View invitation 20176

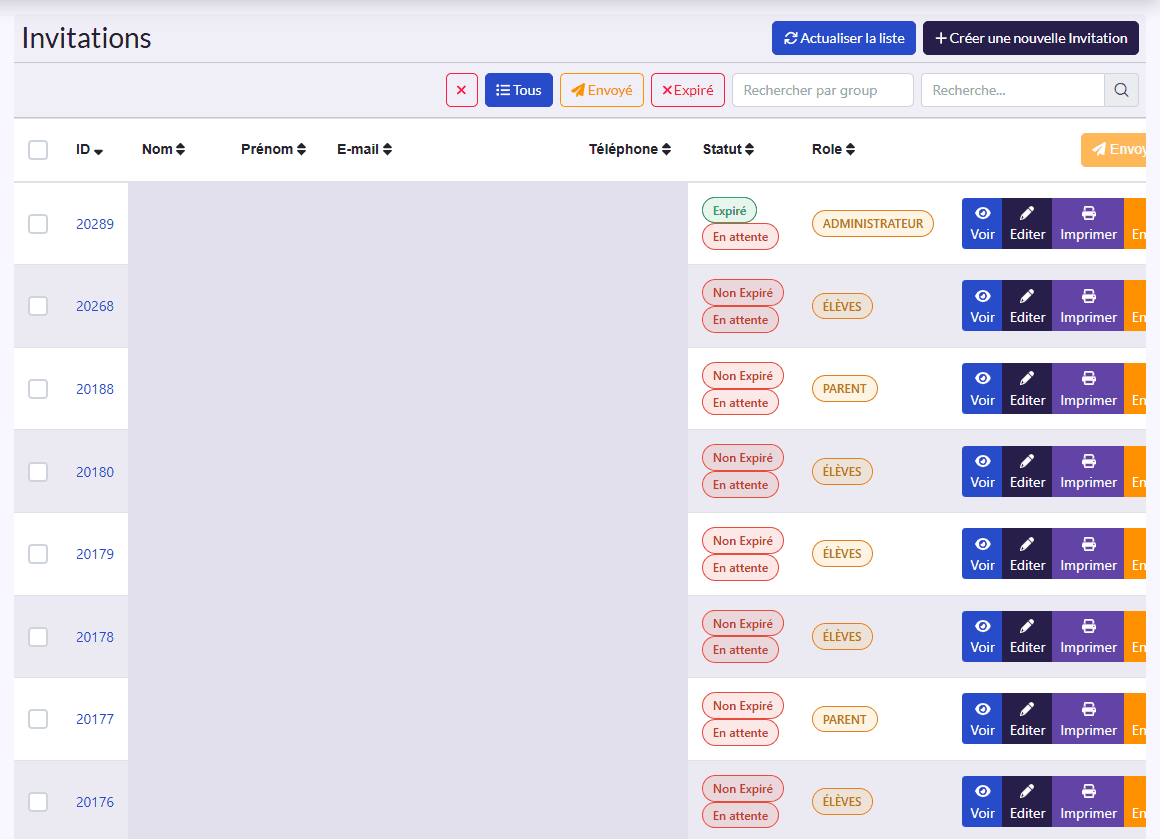click(982, 802)
